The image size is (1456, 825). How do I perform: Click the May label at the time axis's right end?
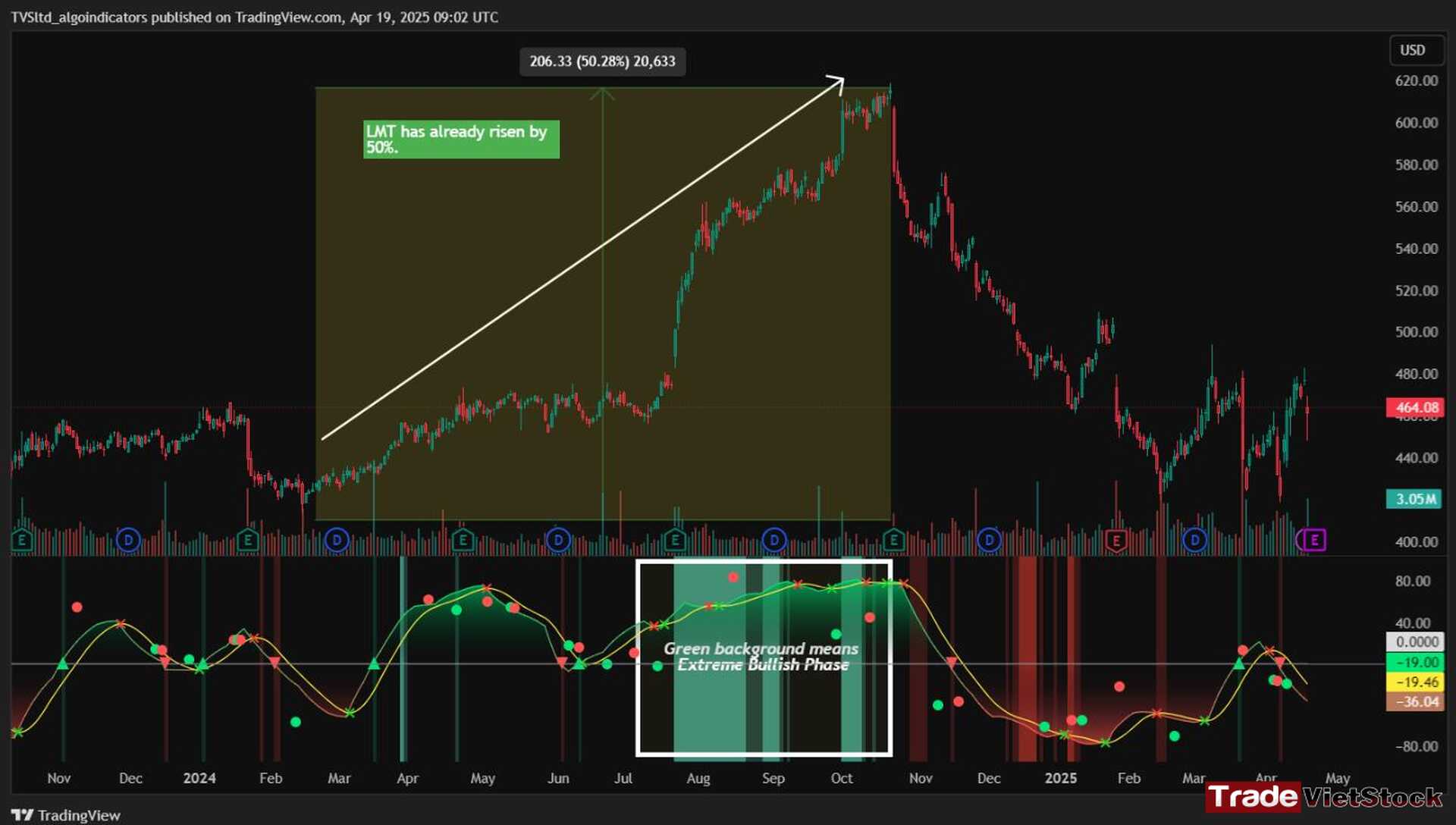(1337, 778)
